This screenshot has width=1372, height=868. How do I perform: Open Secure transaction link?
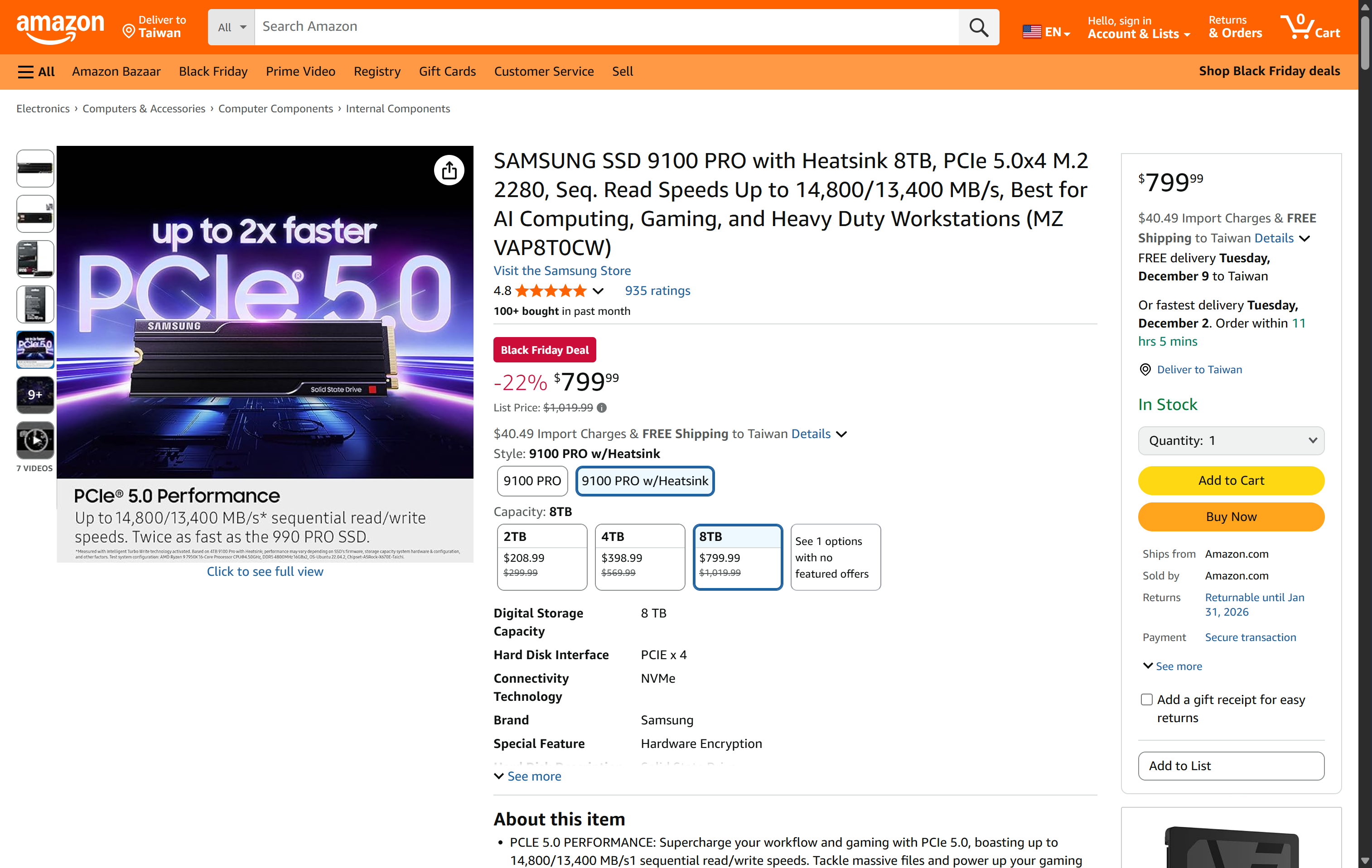coord(1250,637)
